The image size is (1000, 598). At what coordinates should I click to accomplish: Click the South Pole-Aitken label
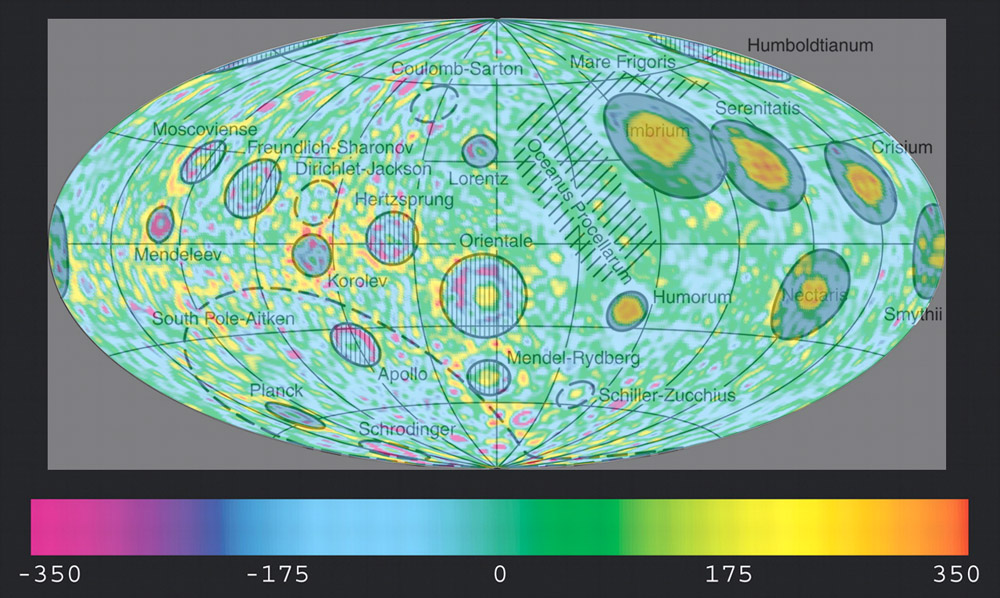pyautogui.click(x=223, y=318)
